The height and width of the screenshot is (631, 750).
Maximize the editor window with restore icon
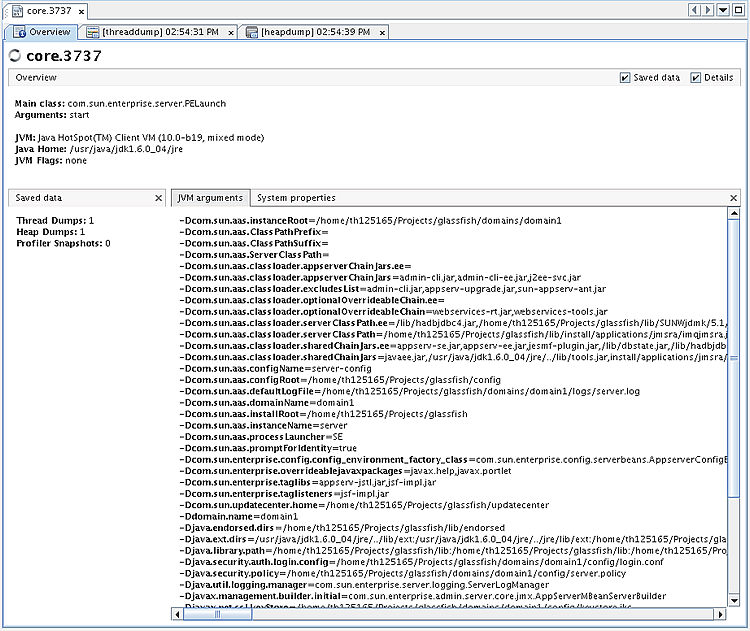739,10
